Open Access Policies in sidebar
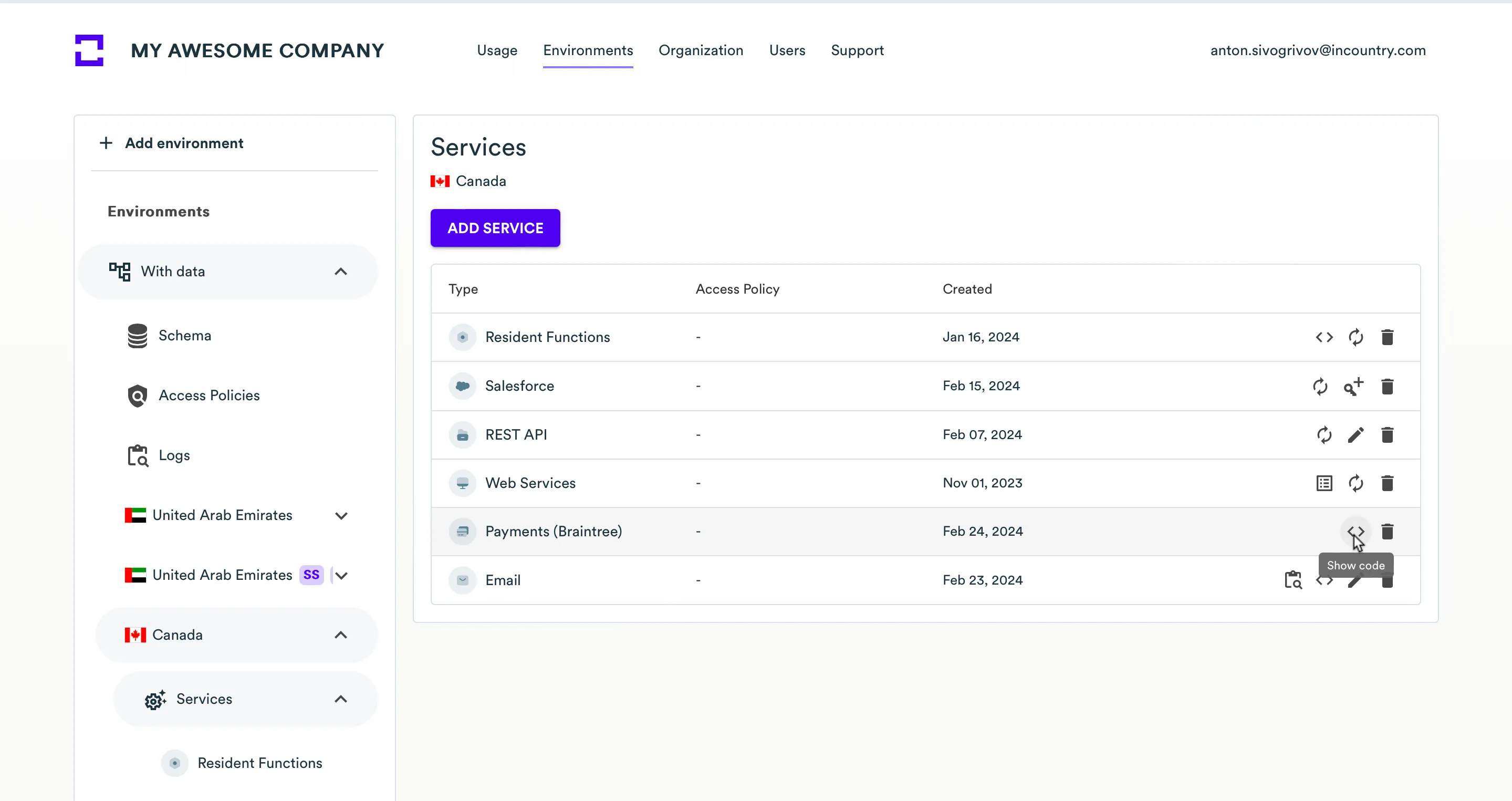The width and height of the screenshot is (1512, 801). click(208, 396)
